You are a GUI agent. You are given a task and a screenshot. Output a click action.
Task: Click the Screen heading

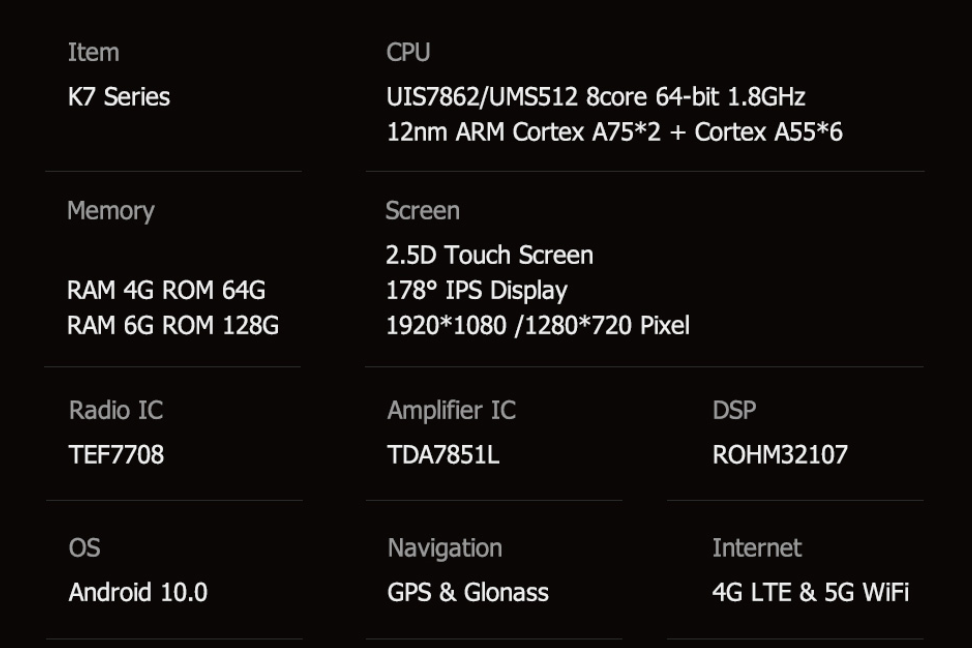422,211
